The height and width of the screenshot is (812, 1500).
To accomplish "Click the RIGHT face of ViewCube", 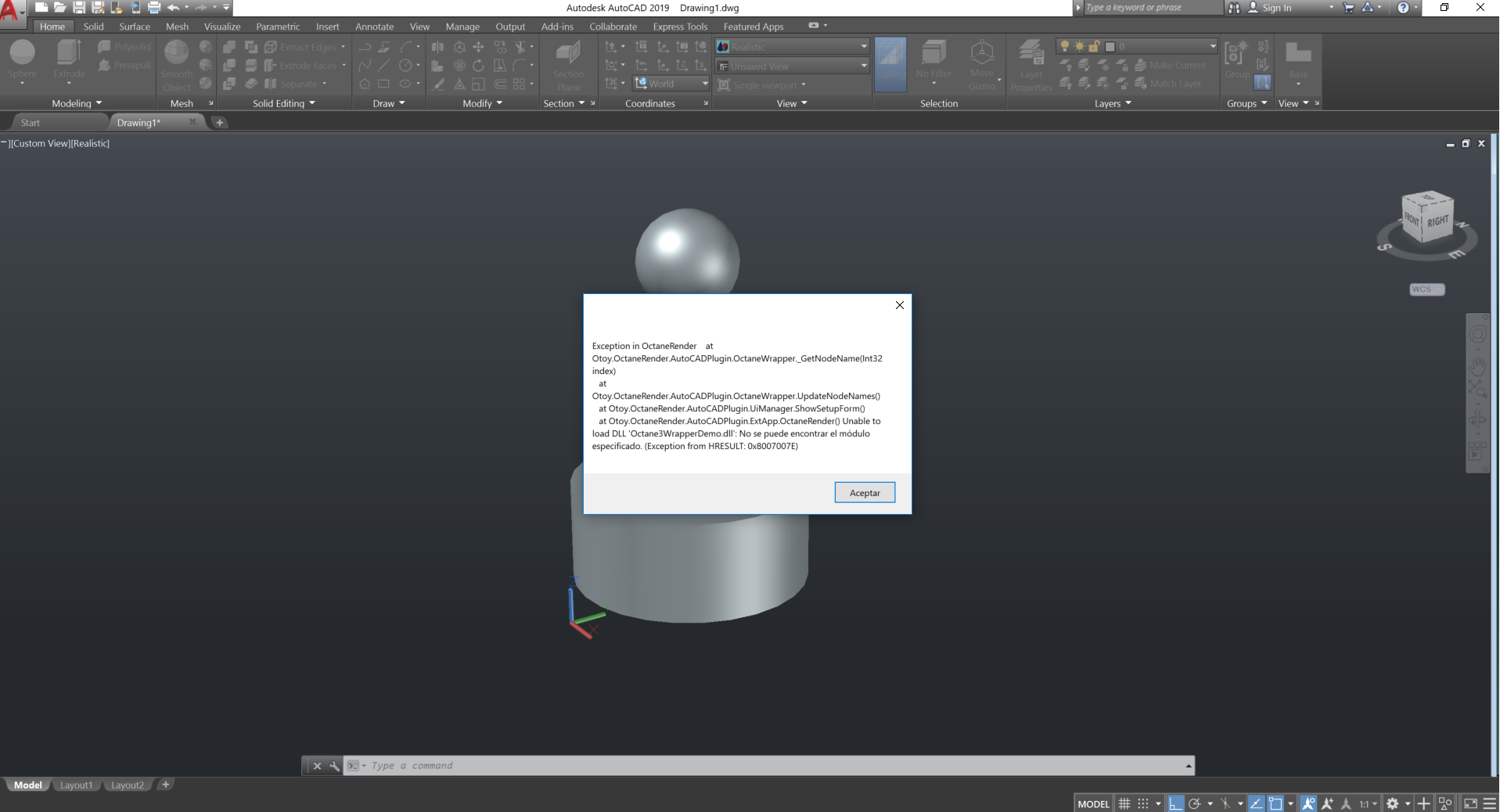I will (1438, 221).
